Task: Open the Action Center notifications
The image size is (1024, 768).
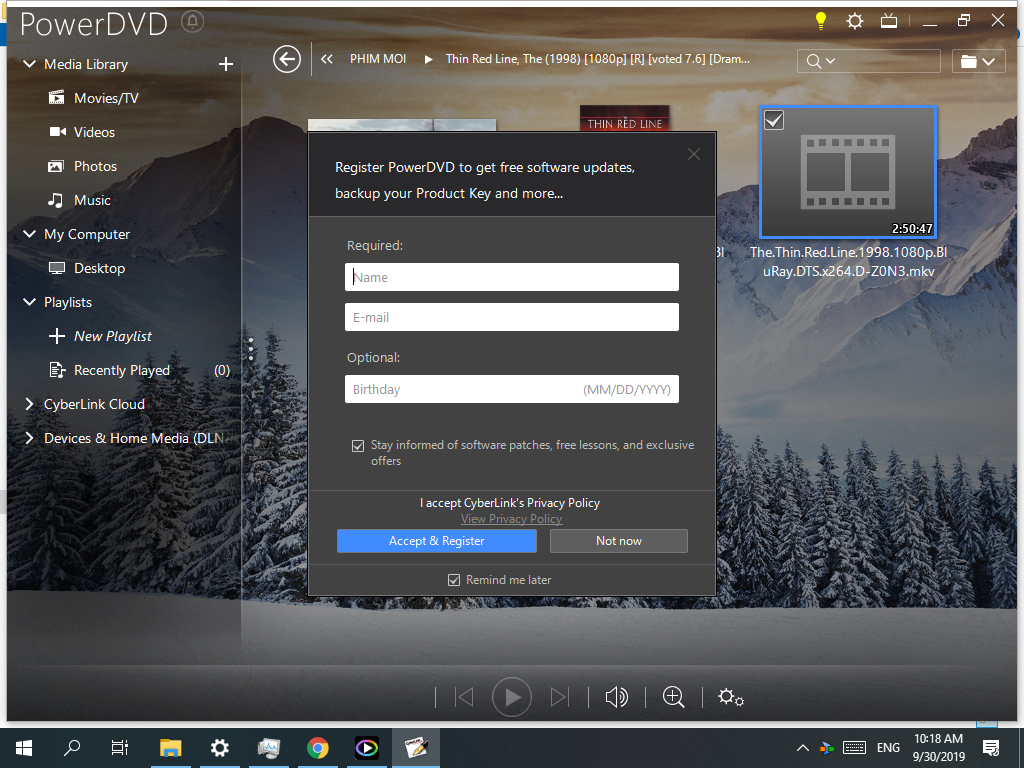Action: click(x=991, y=748)
